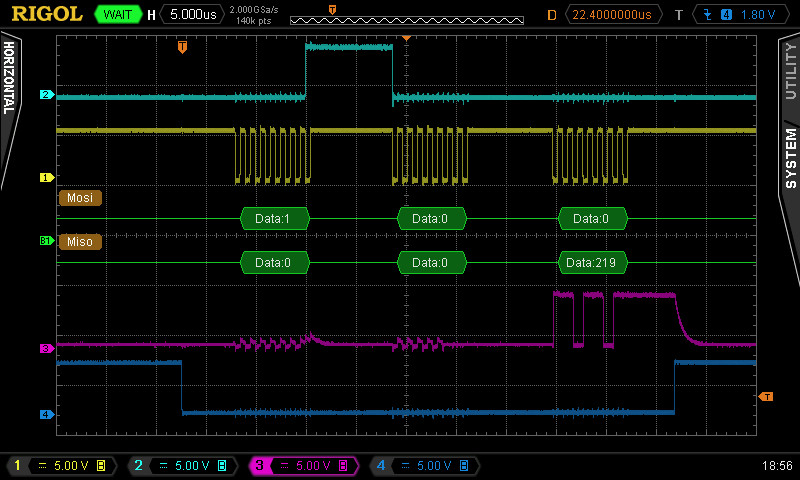
Task: Open the 1.80 V trigger level setting
Action: click(757, 15)
